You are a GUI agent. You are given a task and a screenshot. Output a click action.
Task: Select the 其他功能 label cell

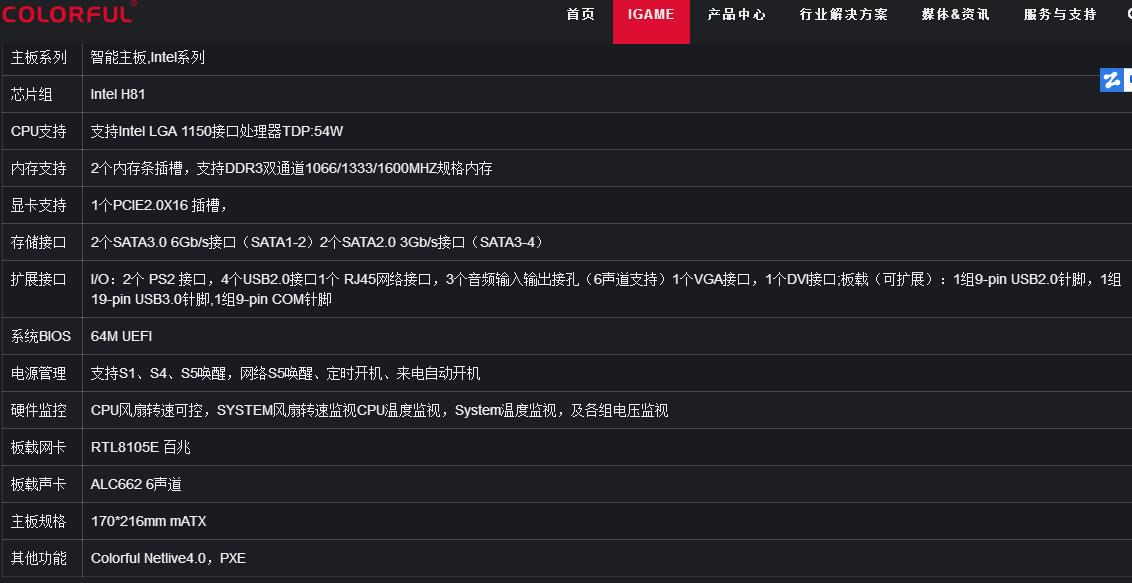coord(41,558)
